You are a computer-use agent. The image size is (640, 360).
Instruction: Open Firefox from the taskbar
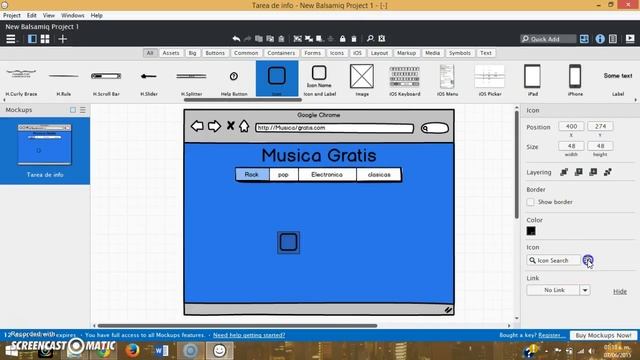(x=132, y=351)
